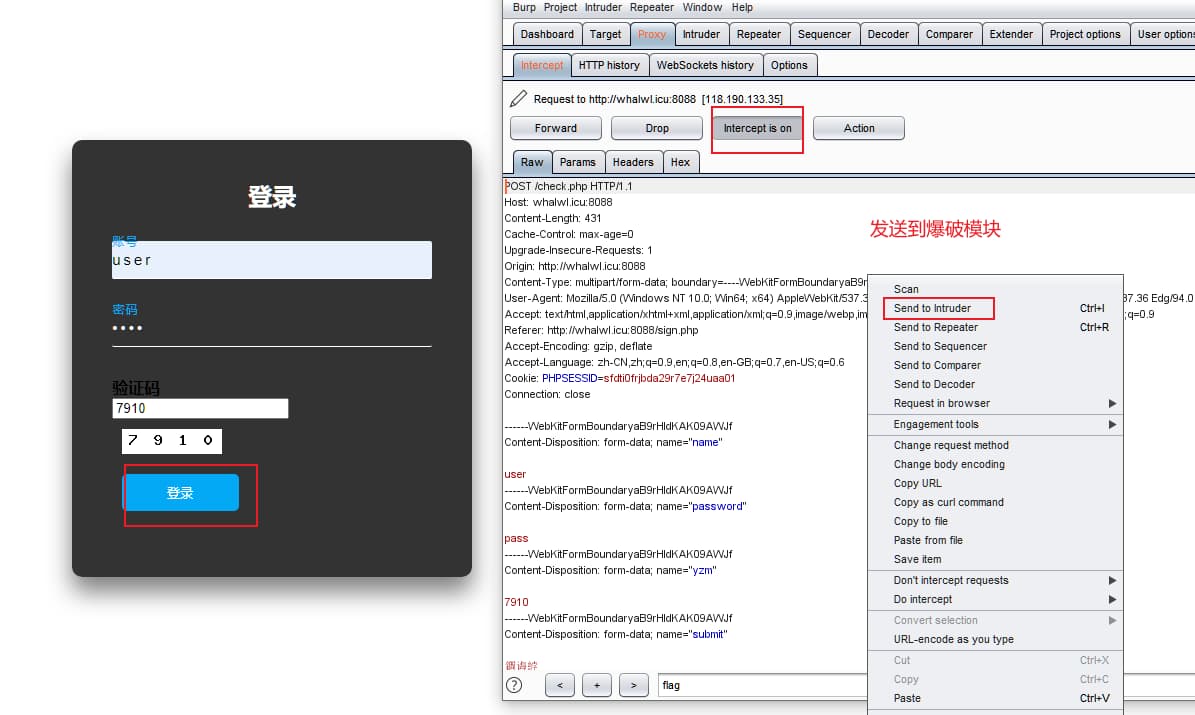Switch to the Repeater tool tab

pyautogui.click(x=759, y=34)
